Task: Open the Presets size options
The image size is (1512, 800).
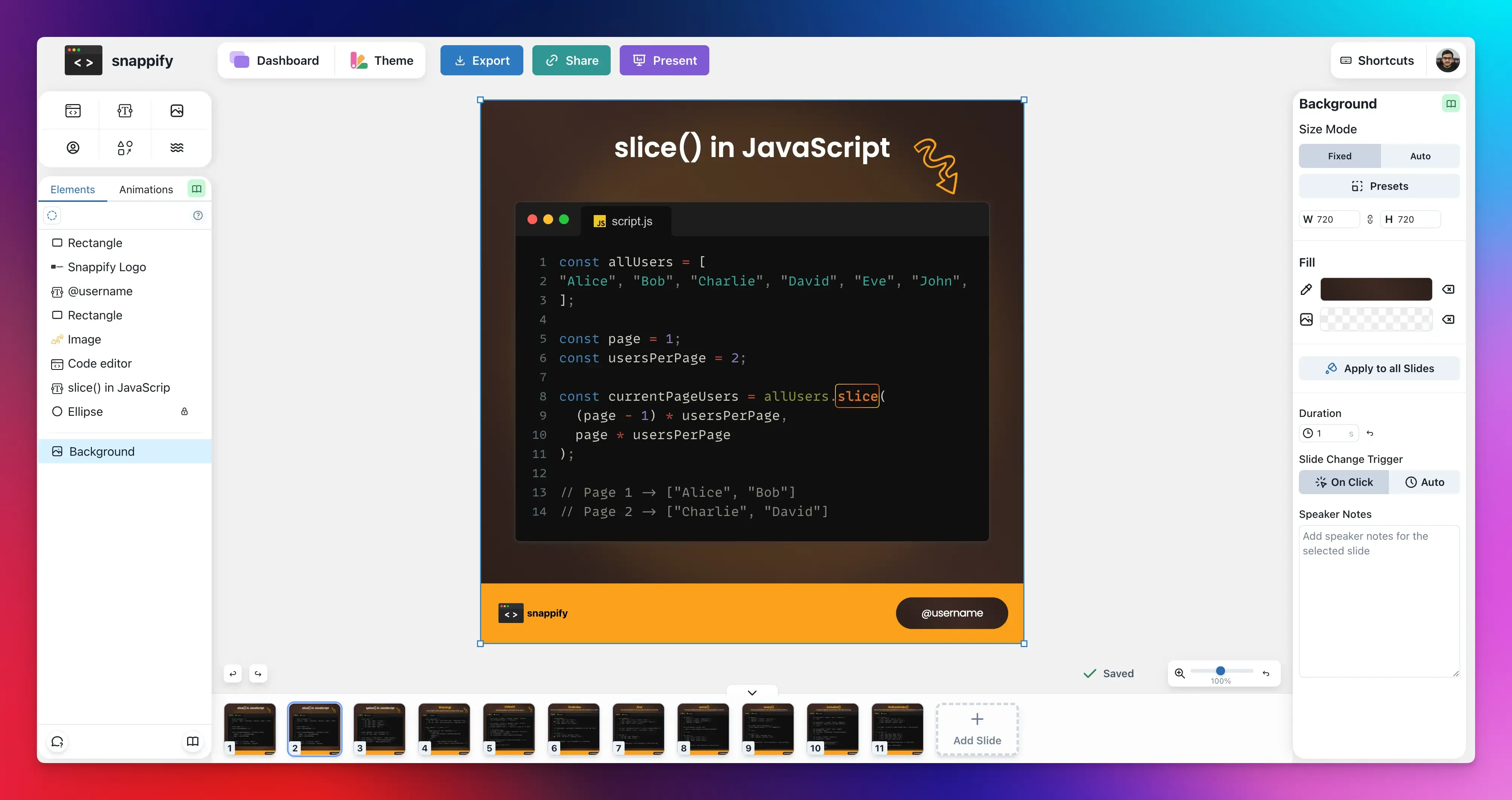Action: [x=1379, y=186]
